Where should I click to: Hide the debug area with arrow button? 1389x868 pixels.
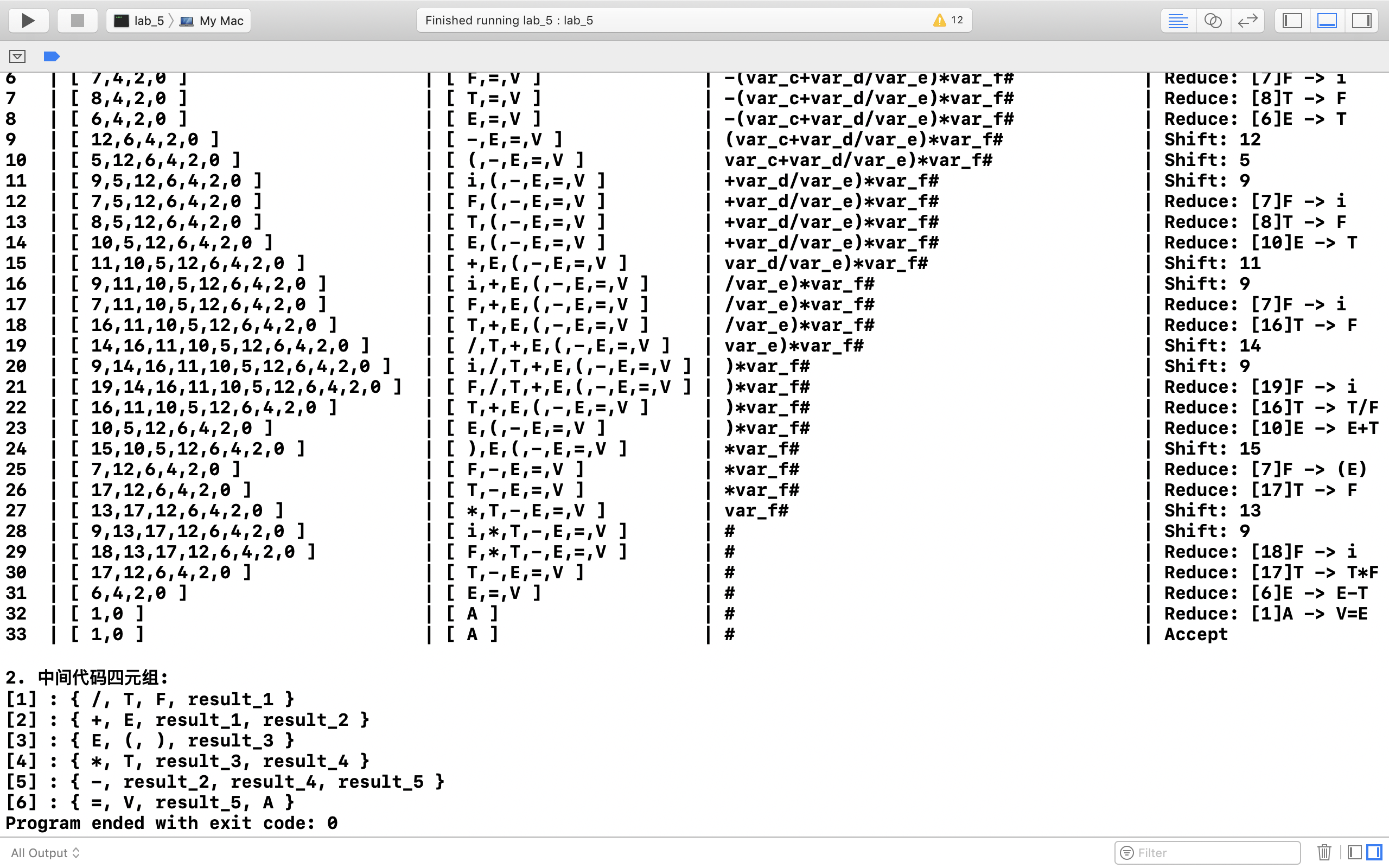tap(17, 56)
